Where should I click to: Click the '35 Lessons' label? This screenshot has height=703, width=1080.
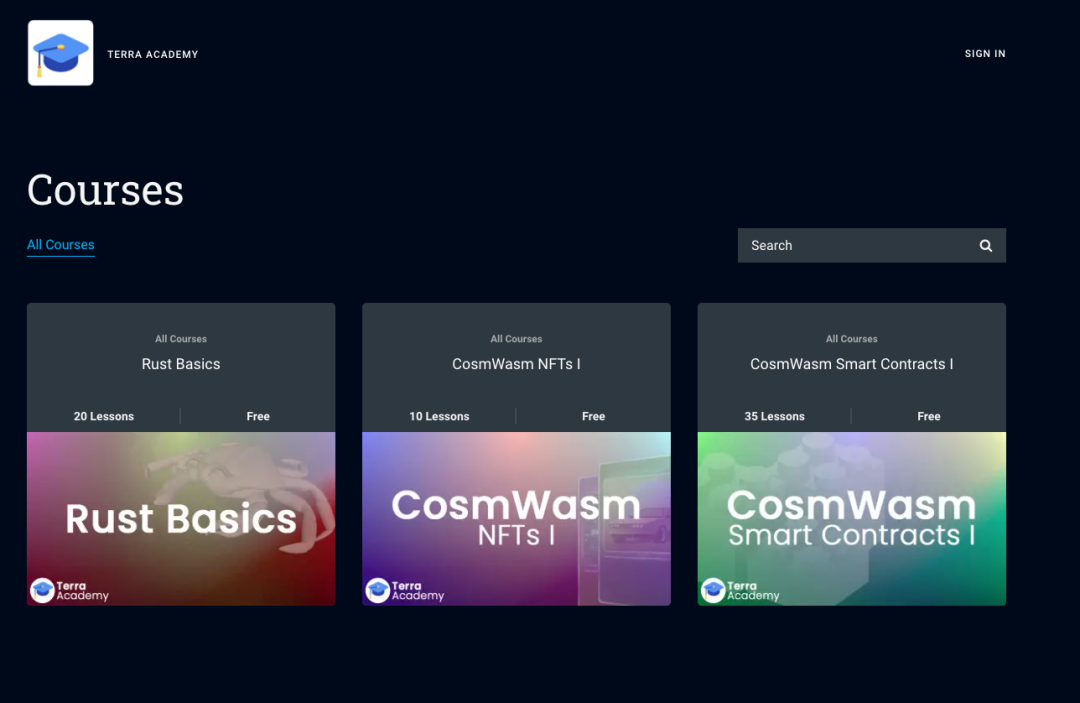point(774,417)
